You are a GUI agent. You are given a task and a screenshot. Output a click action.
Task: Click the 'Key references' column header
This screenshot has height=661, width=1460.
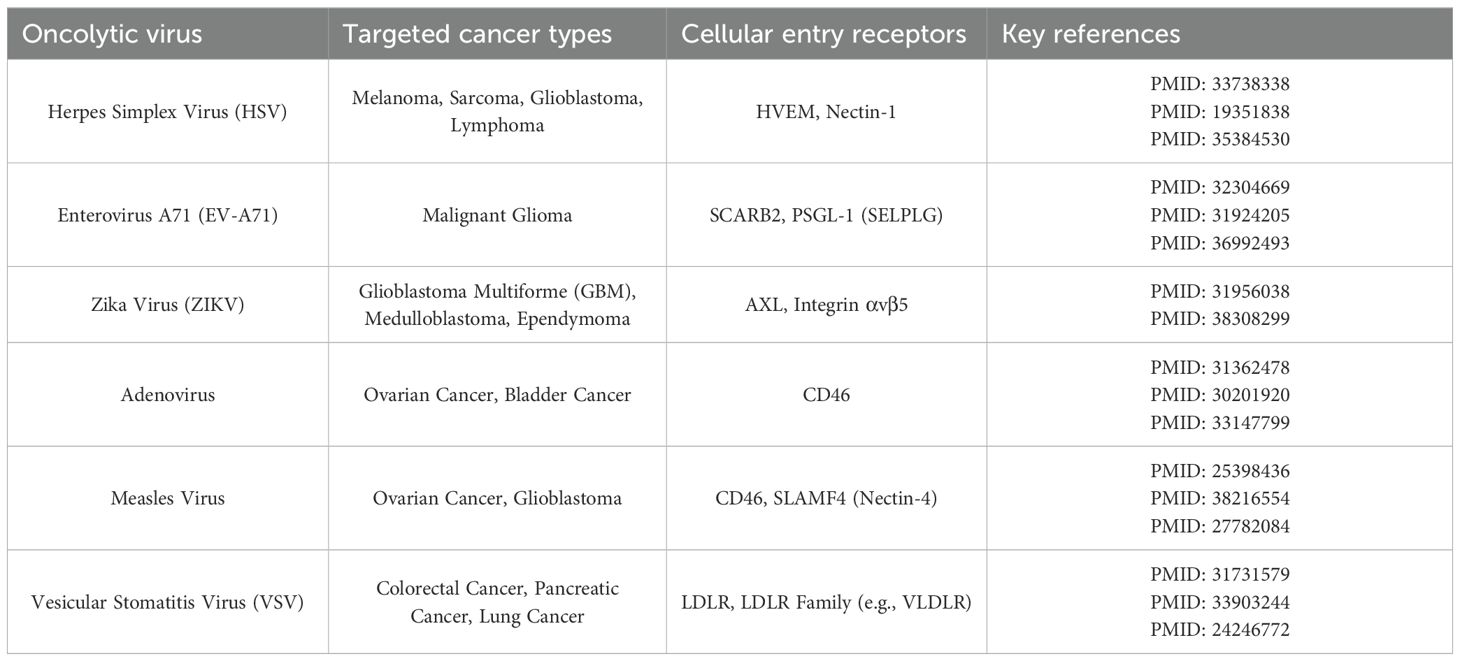(x=1091, y=34)
